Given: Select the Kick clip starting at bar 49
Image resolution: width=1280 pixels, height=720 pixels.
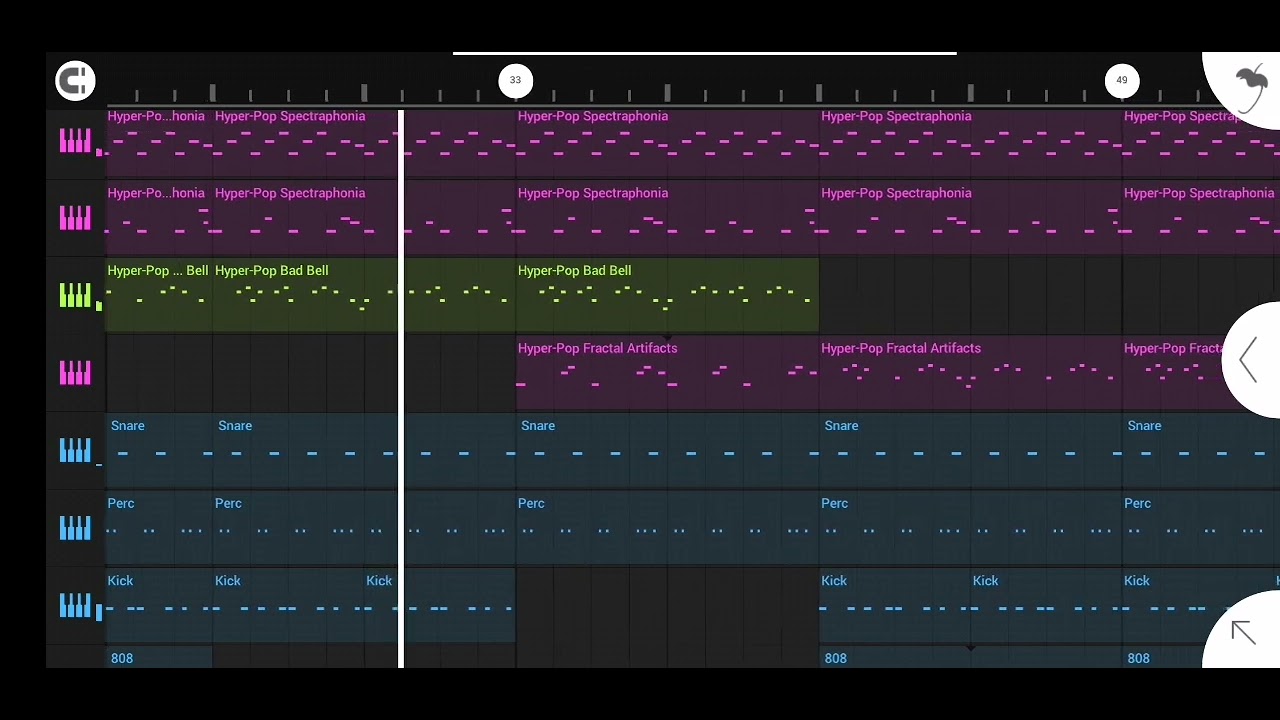Looking at the screenshot, I should (x=1198, y=605).
